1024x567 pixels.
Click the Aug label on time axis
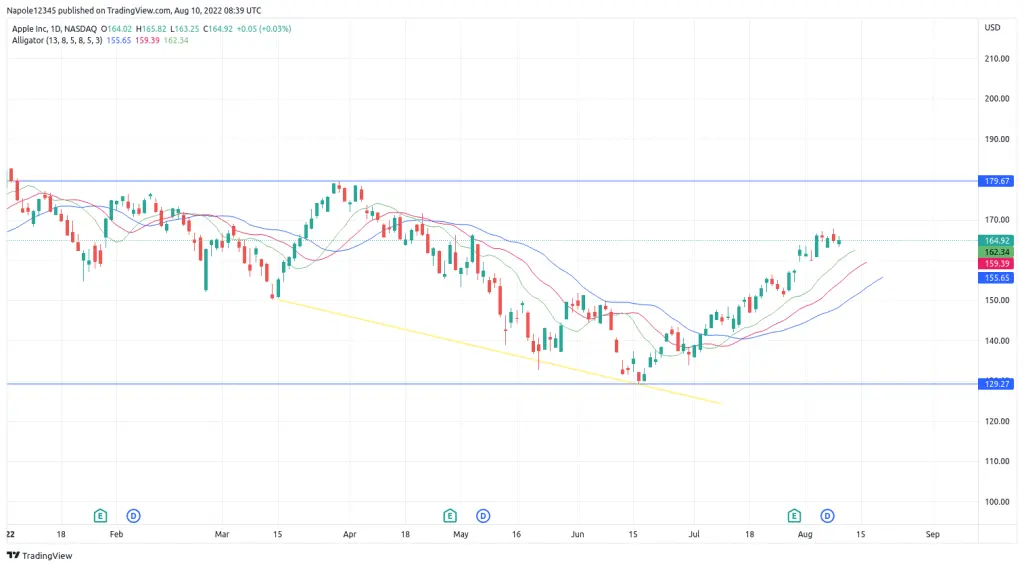[805, 534]
